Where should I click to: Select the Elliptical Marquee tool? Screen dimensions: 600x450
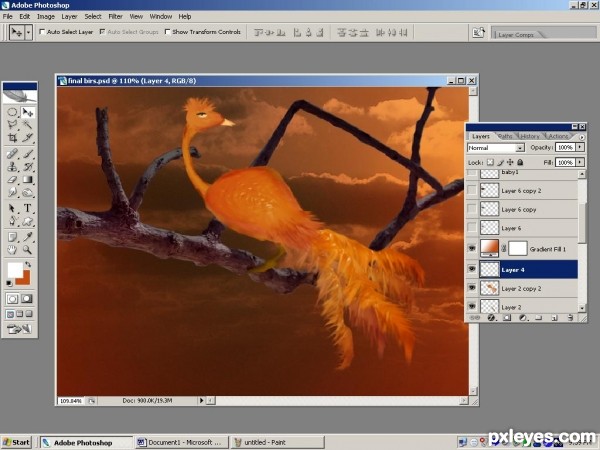12,112
